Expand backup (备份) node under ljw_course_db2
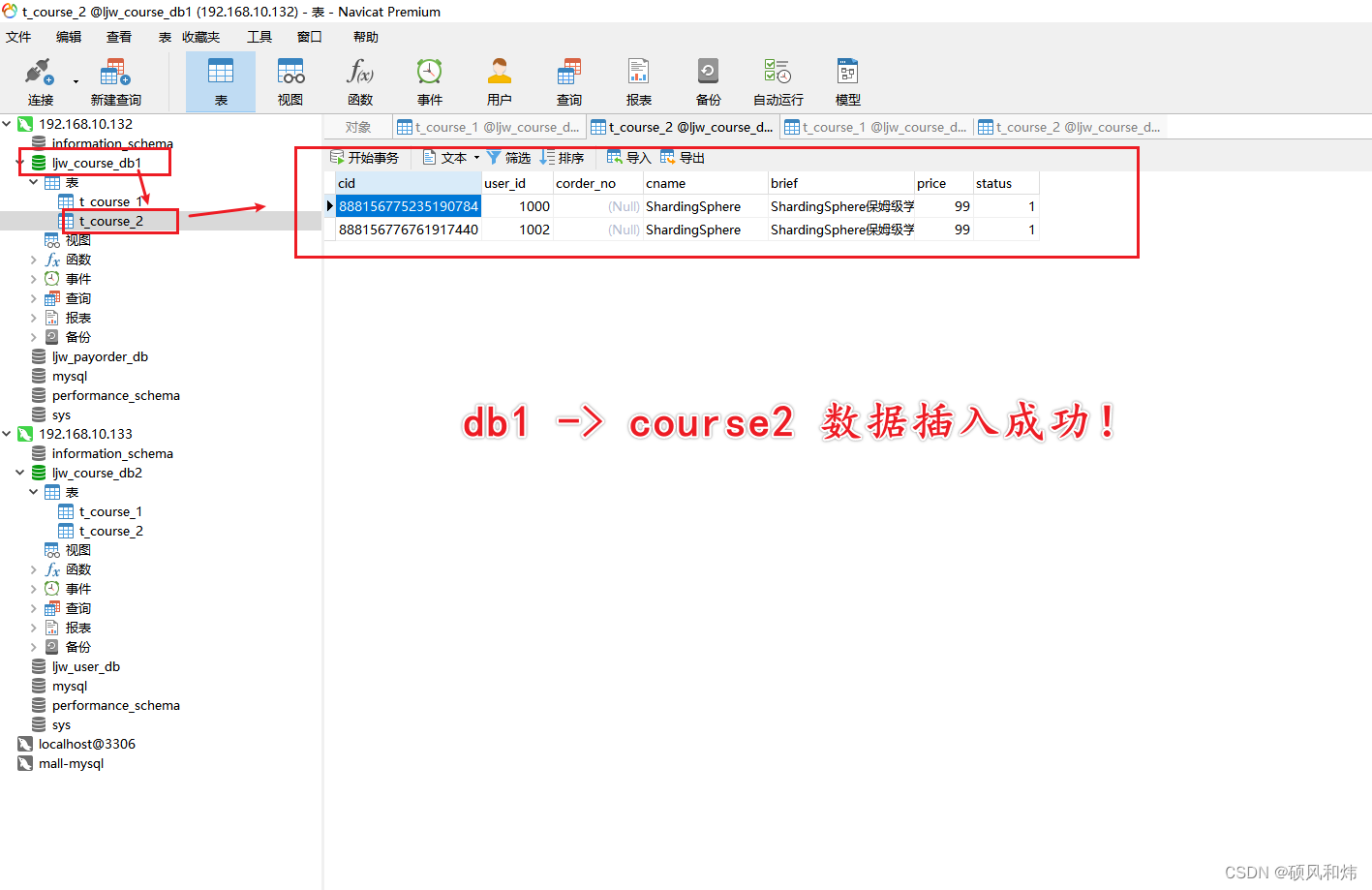The image size is (1372, 890). (x=34, y=647)
